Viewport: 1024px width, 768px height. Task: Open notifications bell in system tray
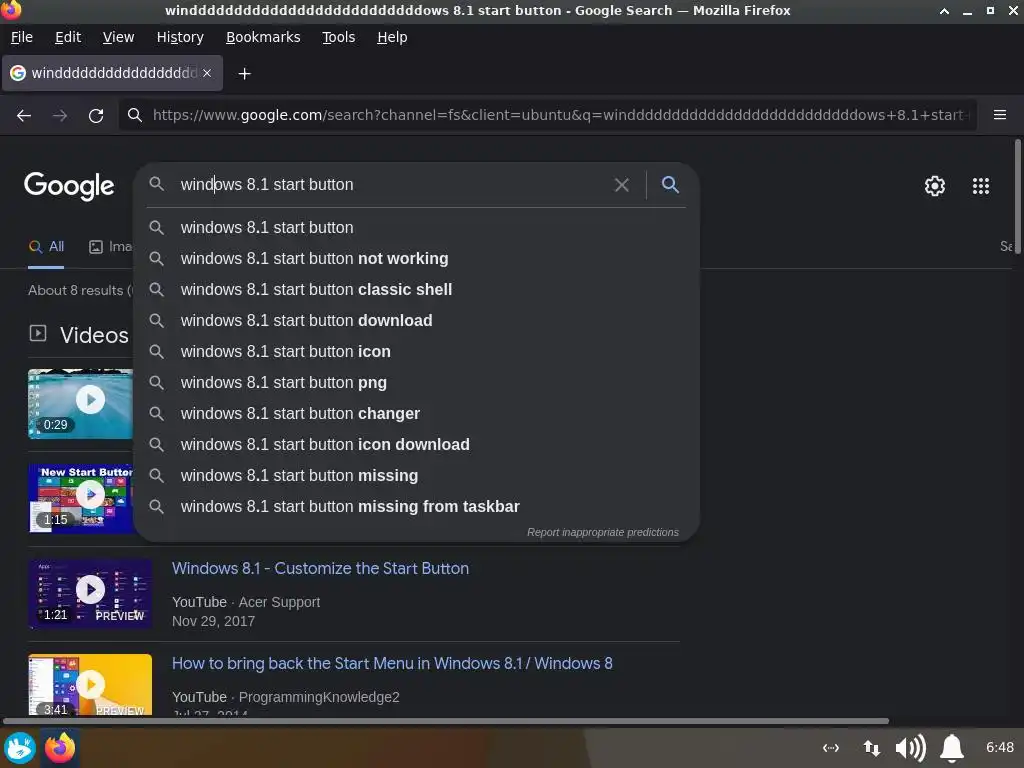click(952, 748)
